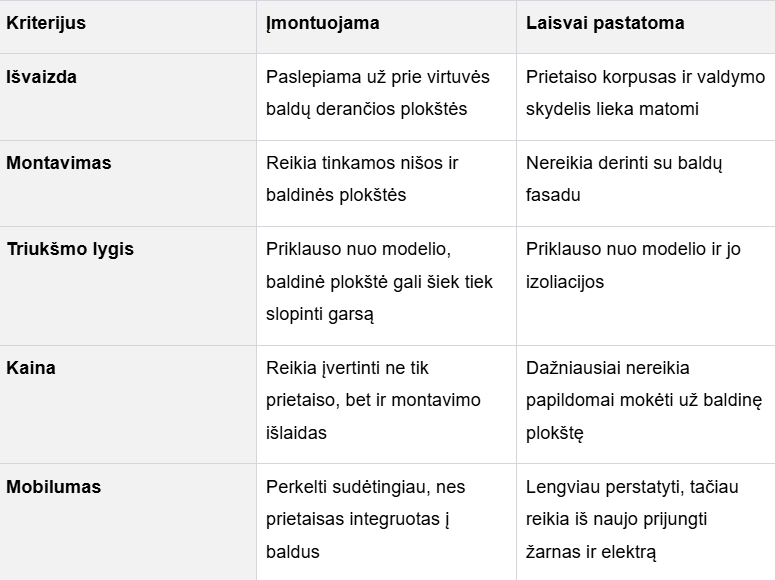Click the Montavimas row label

tap(59, 163)
